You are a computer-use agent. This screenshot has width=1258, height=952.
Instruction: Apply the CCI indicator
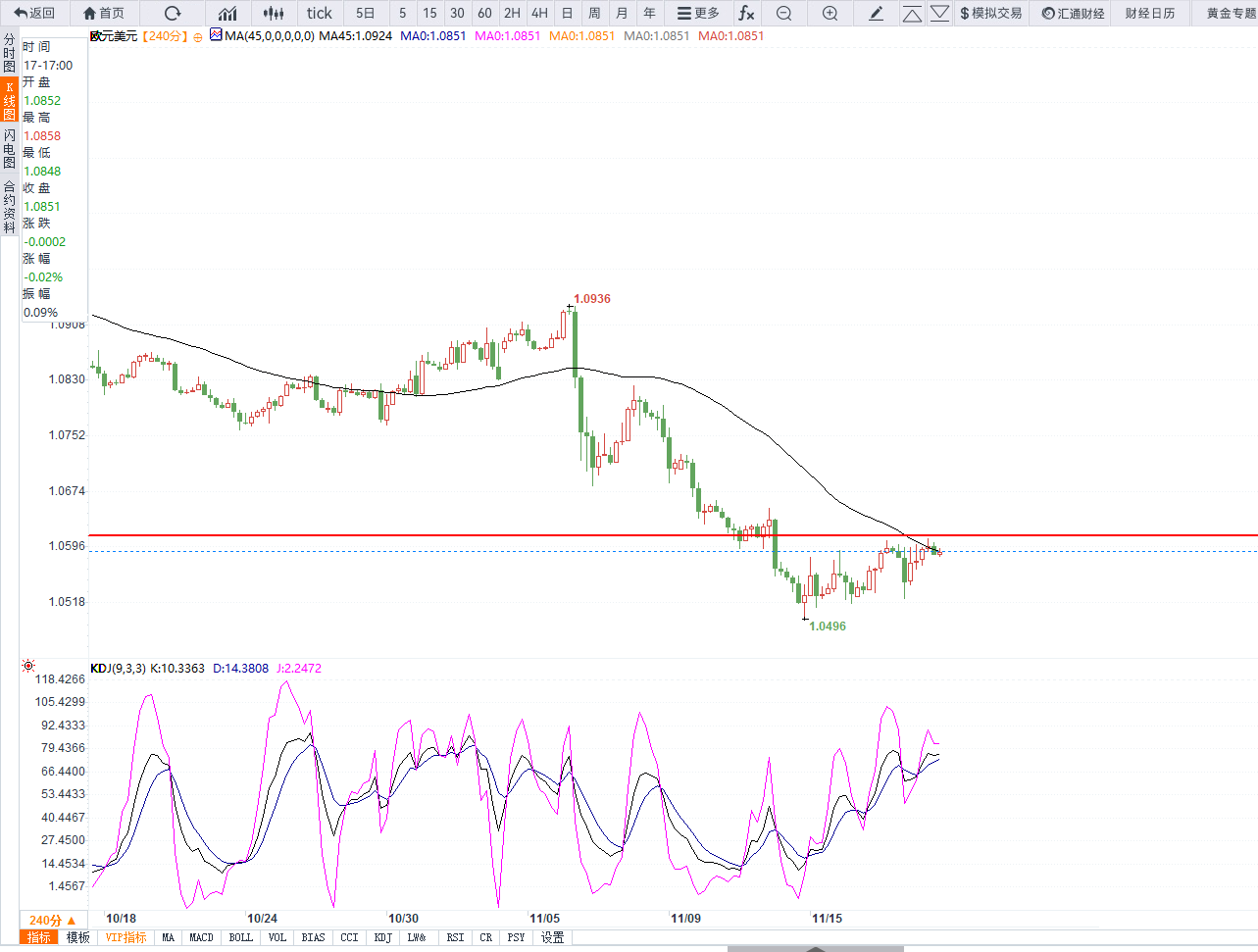click(349, 937)
